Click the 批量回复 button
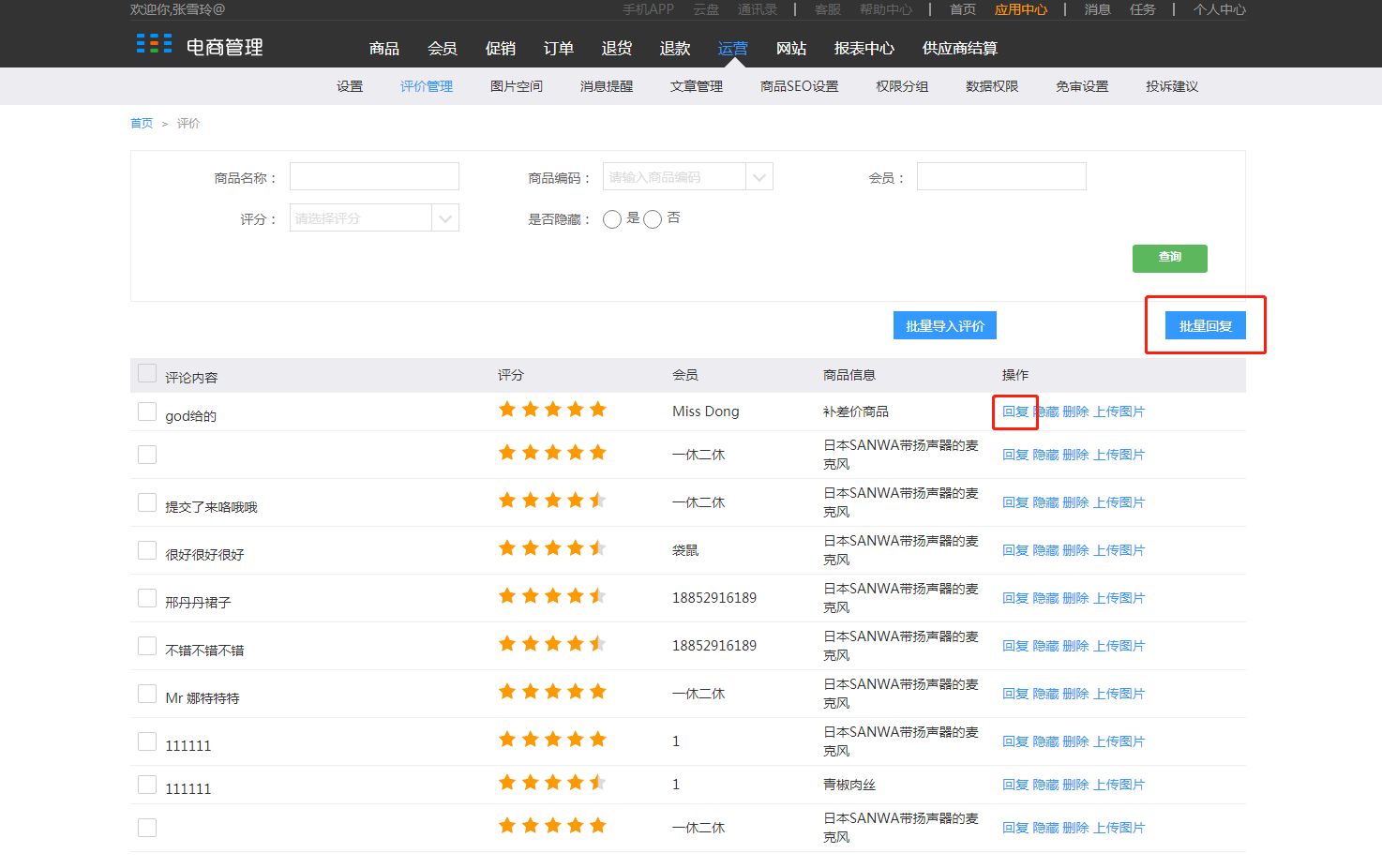 (1206, 325)
